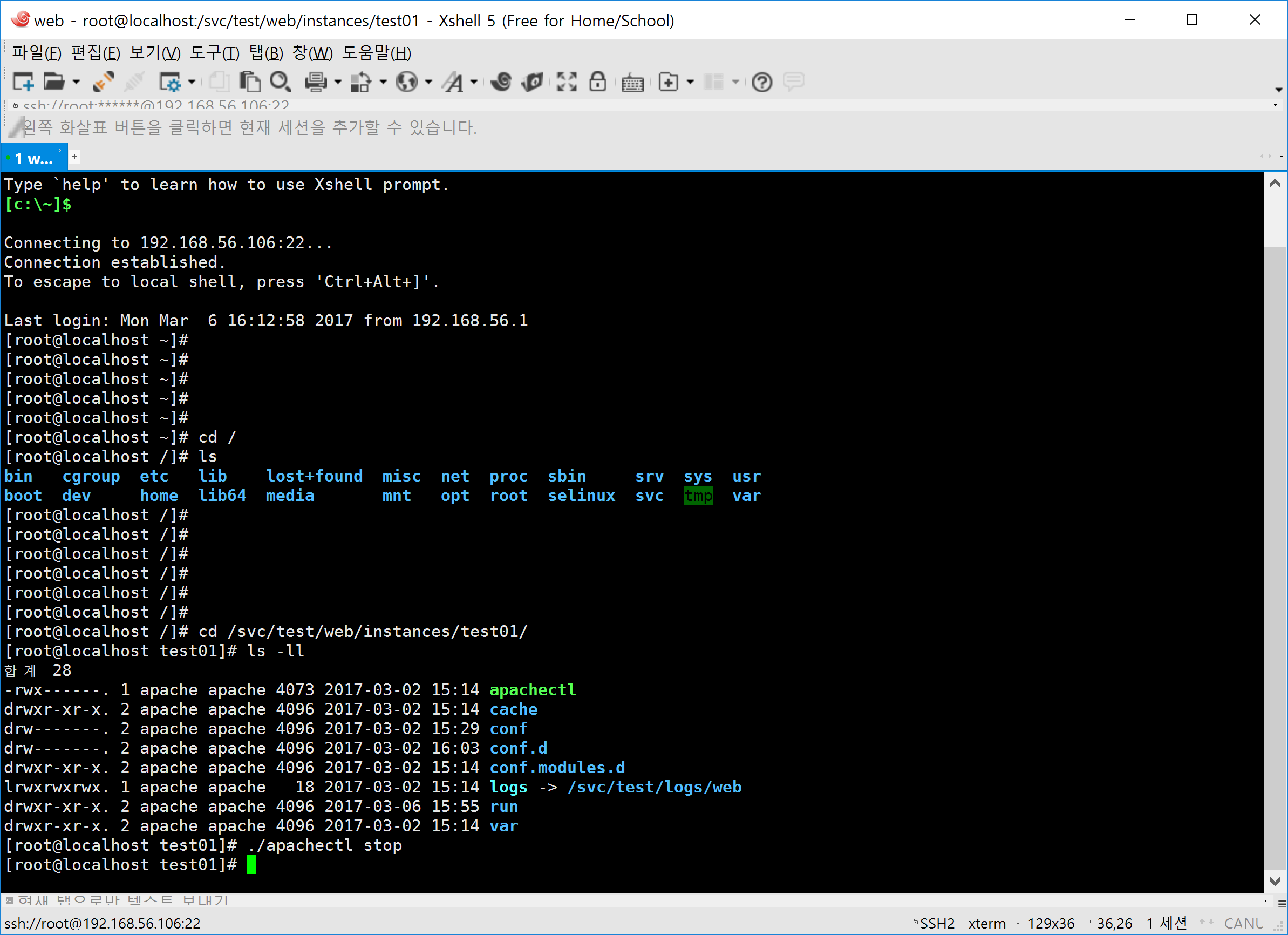Click the terminal scrollbar down arrow

point(1275,881)
